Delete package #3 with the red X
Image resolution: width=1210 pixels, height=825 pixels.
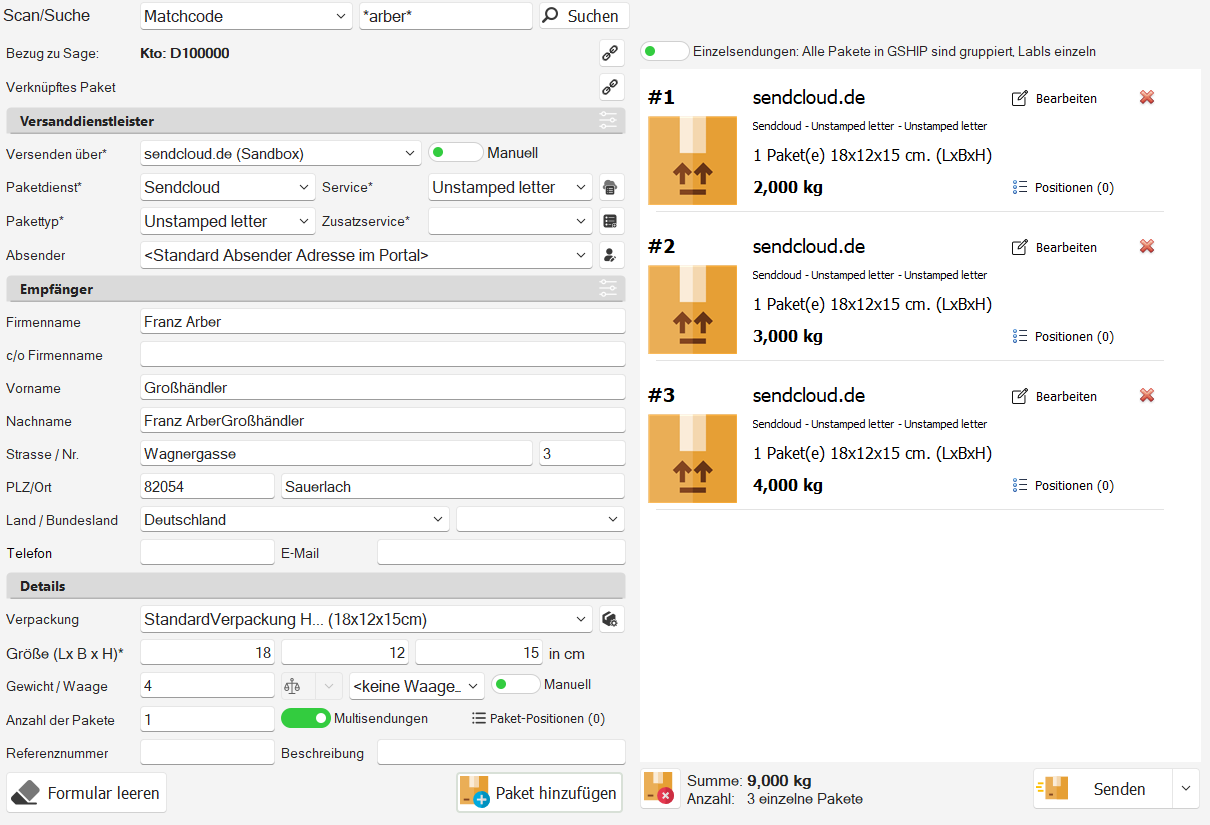[1147, 396]
